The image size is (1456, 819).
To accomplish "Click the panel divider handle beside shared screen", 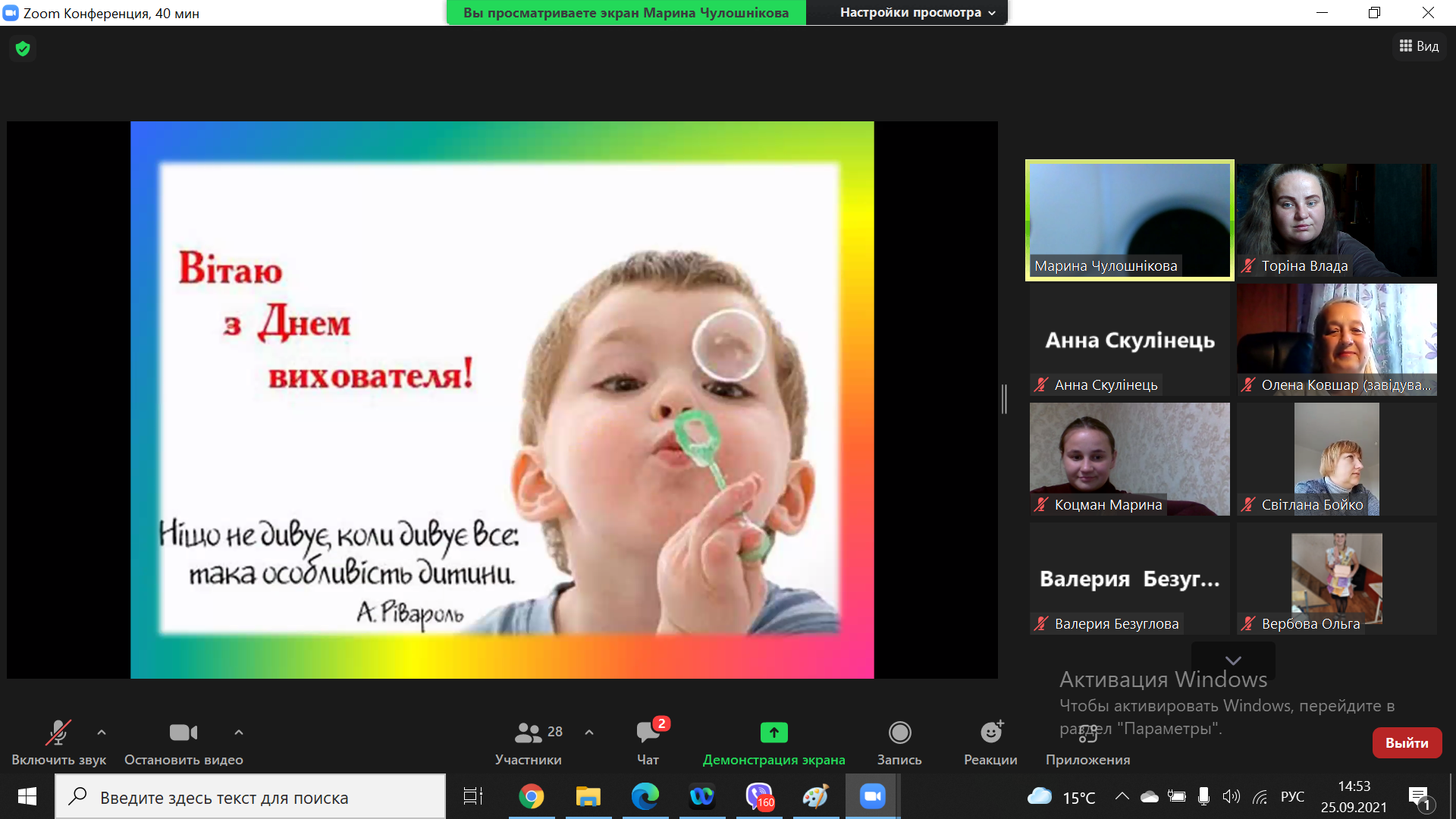I will pos(1004,399).
